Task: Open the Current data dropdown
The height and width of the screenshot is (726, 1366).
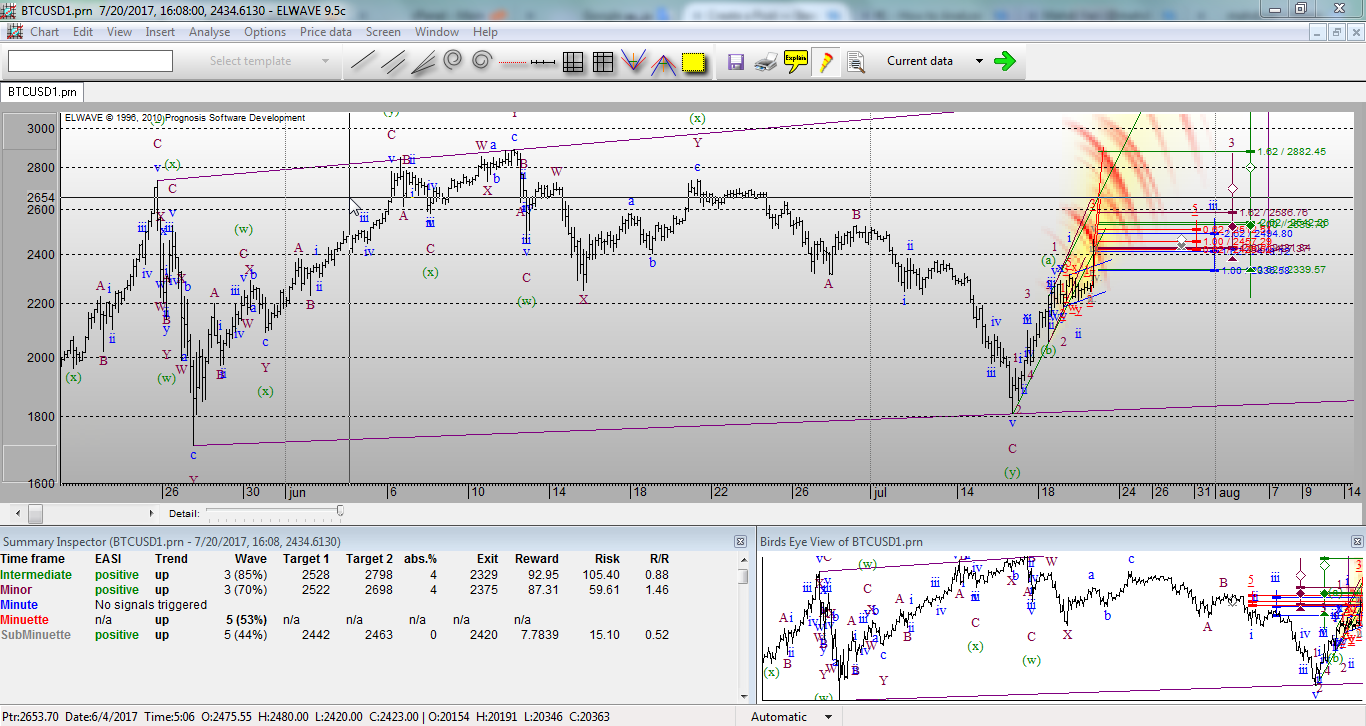Action: point(978,61)
